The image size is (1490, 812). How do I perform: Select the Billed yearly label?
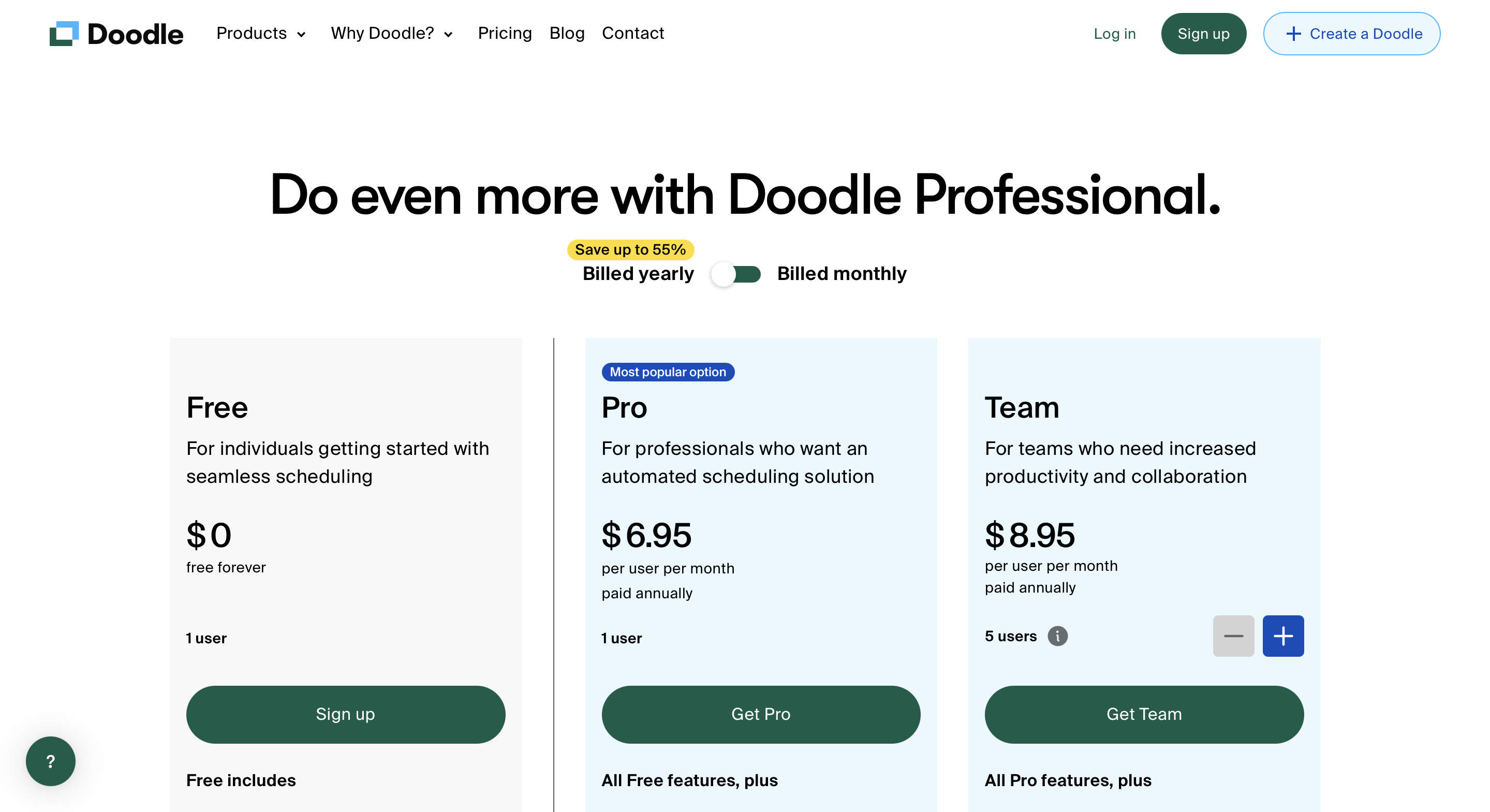[638, 274]
